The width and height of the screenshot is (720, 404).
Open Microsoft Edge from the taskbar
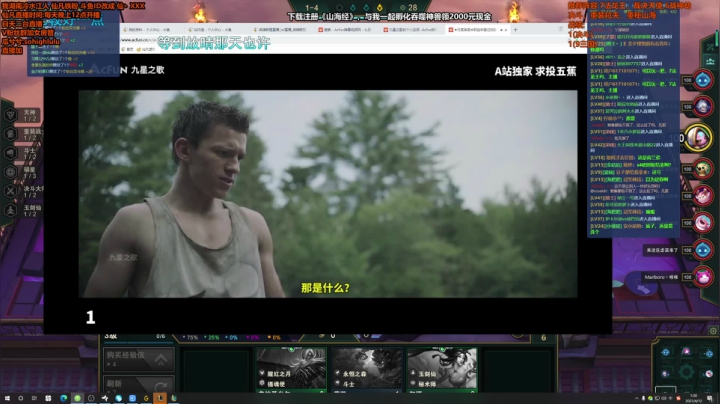pyautogui.click(x=63, y=398)
